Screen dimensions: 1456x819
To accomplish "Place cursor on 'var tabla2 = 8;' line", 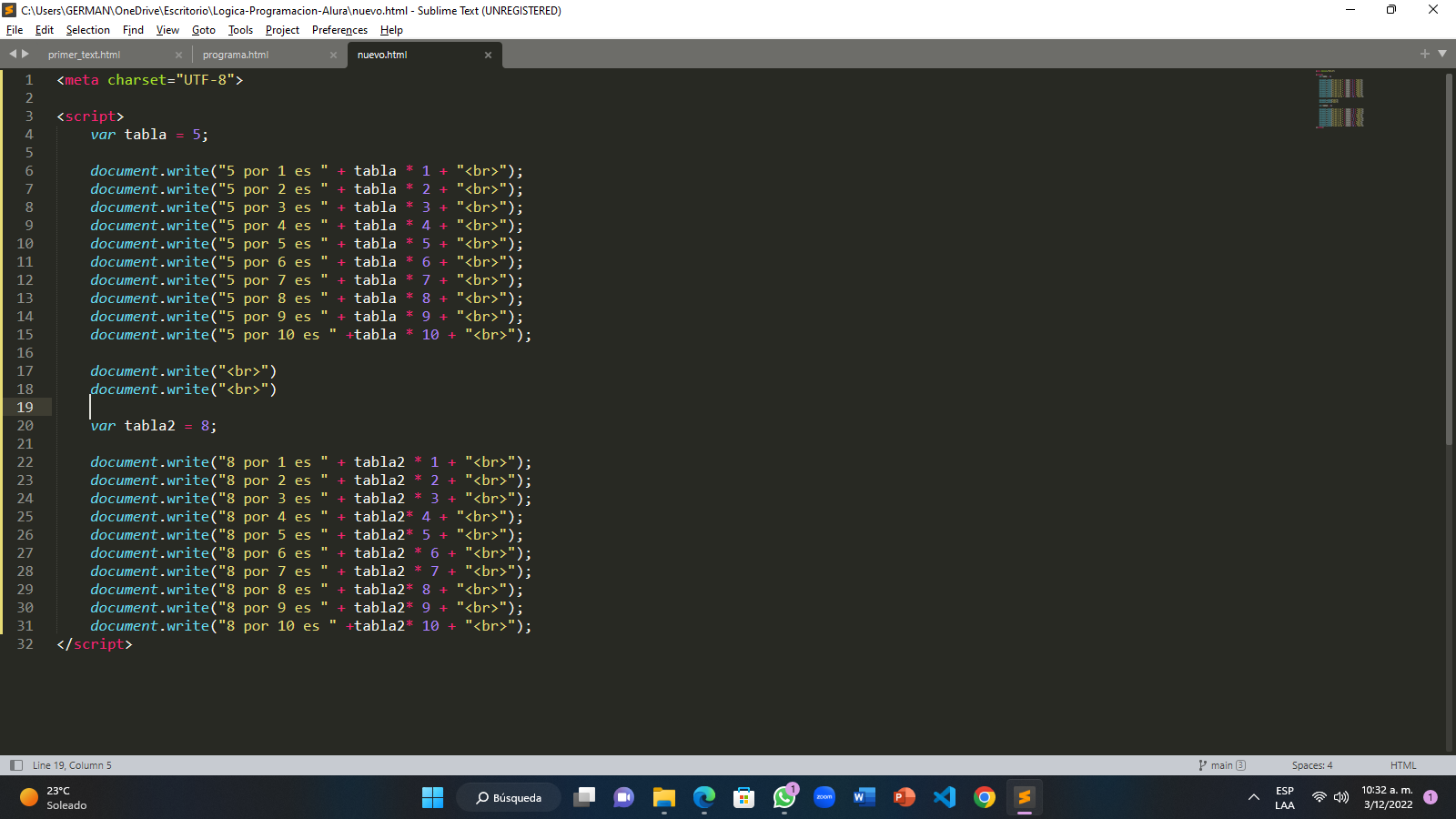I will tap(153, 426).
